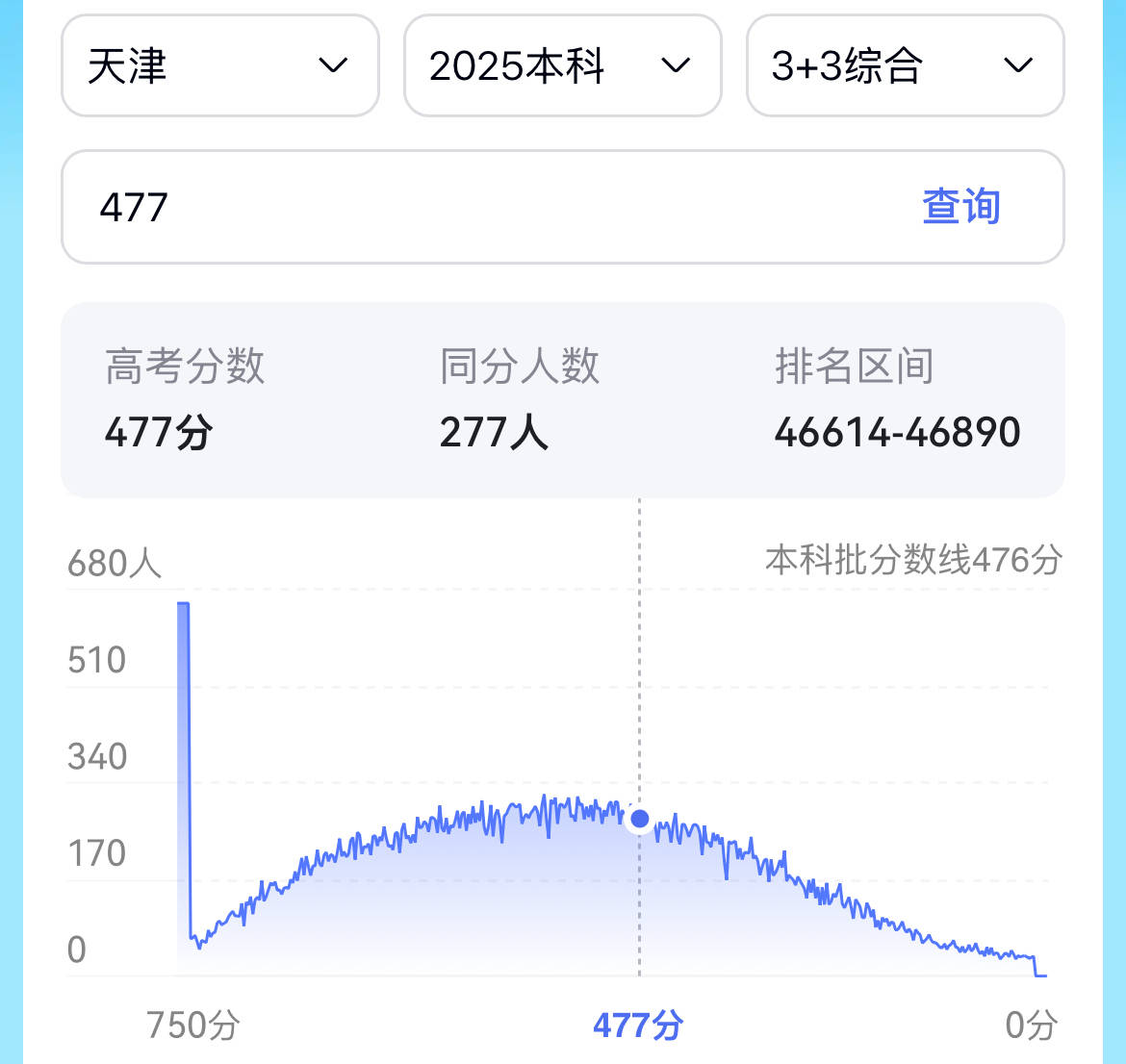Click the 277人 same-score count
Viewport: 1126px width, 1064px height.
(x=494, y=432)
